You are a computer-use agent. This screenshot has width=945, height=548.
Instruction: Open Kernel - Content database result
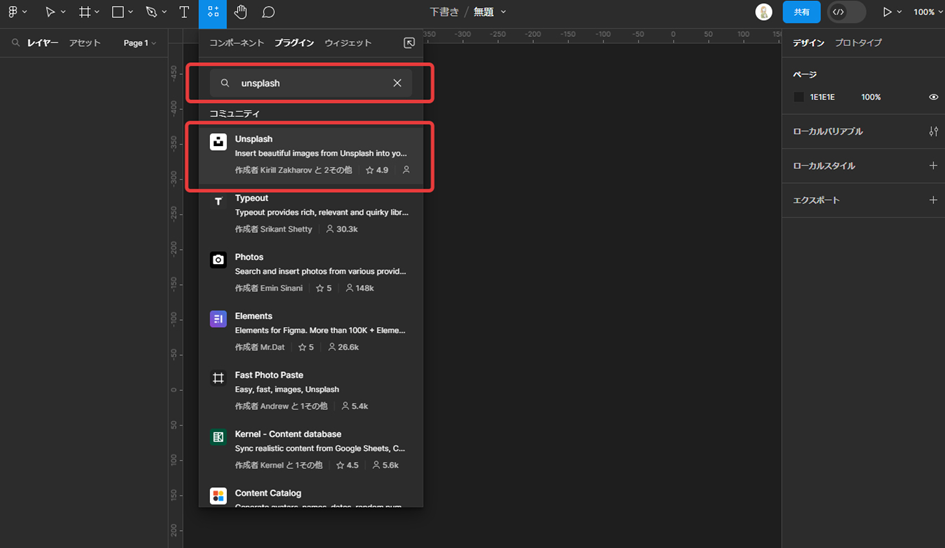click(311, 450)
